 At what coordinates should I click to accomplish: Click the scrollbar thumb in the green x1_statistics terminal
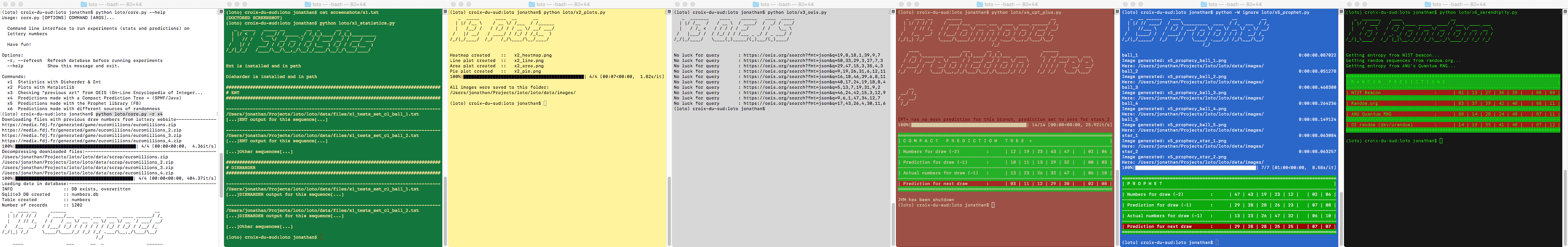445,211
